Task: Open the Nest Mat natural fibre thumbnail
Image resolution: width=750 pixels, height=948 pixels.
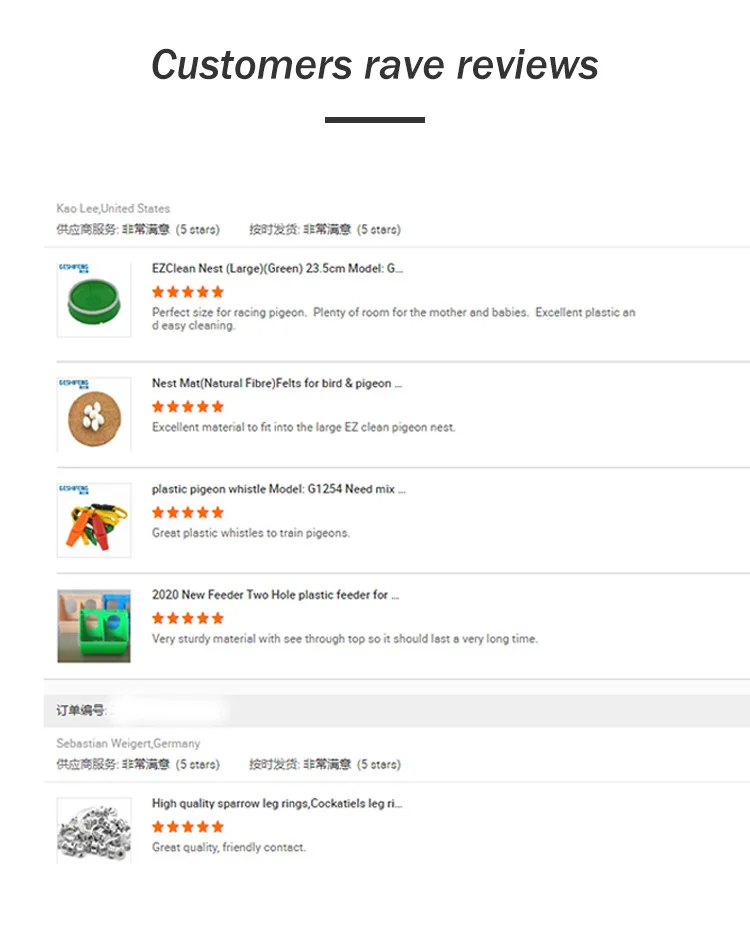Action: 94,413
